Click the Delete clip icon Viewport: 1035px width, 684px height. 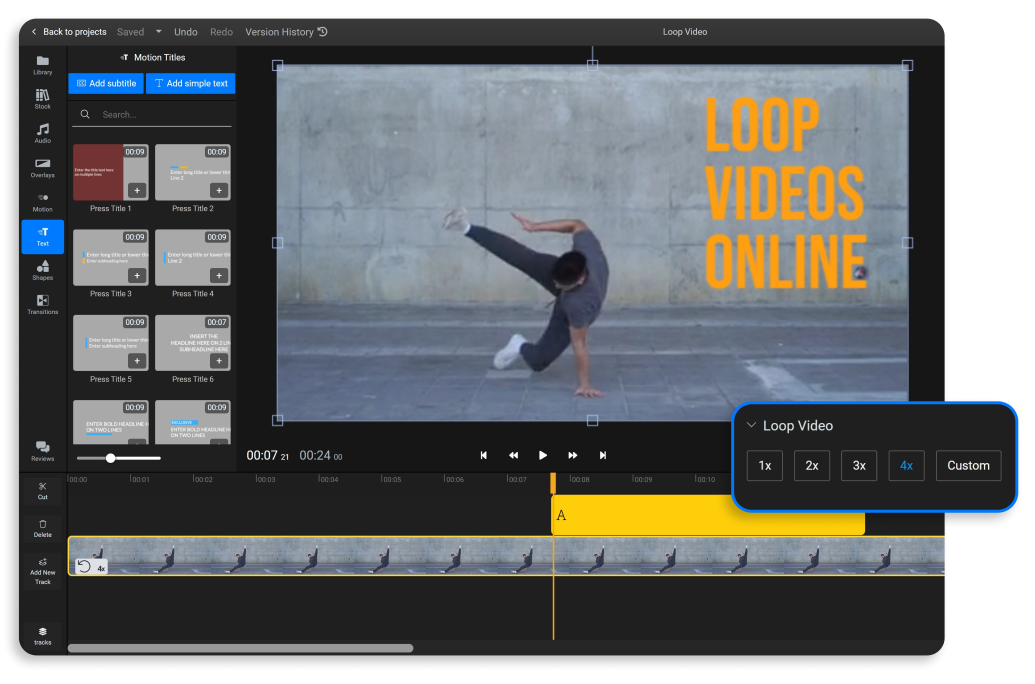[41, 528]
